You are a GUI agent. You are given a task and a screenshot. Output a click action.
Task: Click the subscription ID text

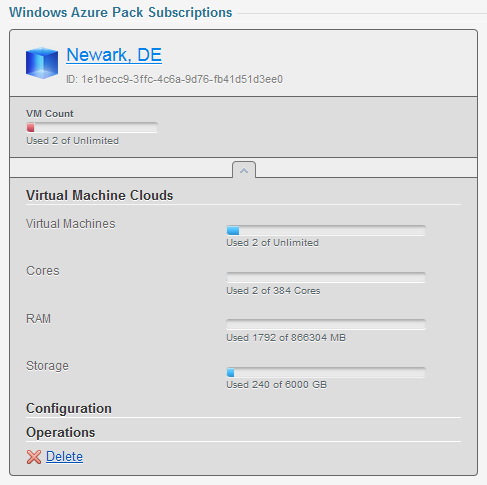click(x=174, y=79)
